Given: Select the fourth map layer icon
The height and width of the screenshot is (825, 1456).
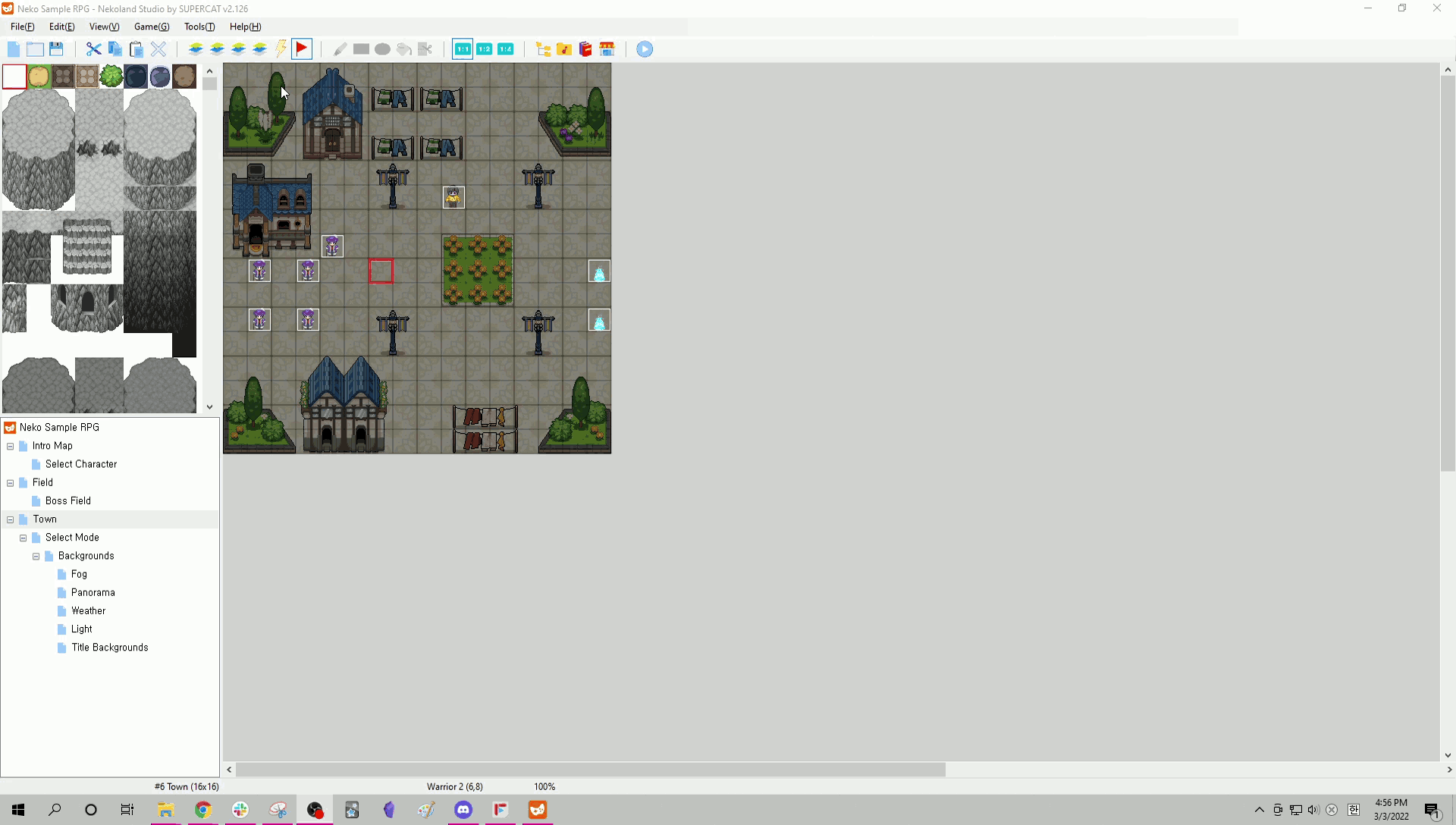Looking at the screenshot, I should coord(259,49).
